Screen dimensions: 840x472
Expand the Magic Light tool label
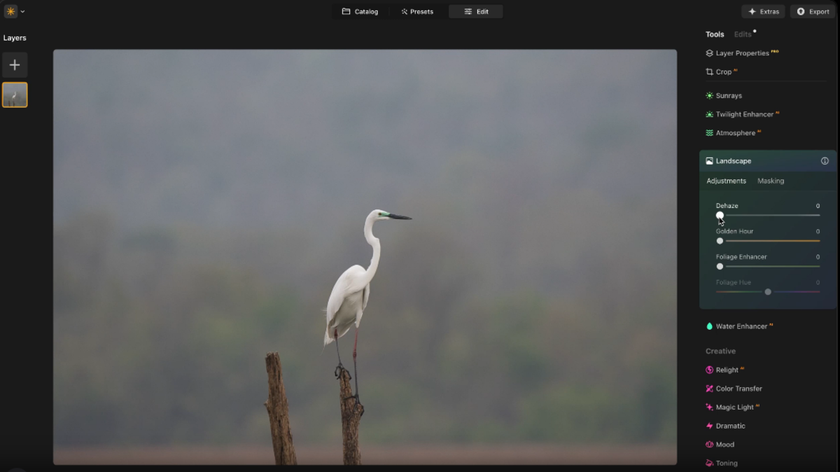(734, 407)
